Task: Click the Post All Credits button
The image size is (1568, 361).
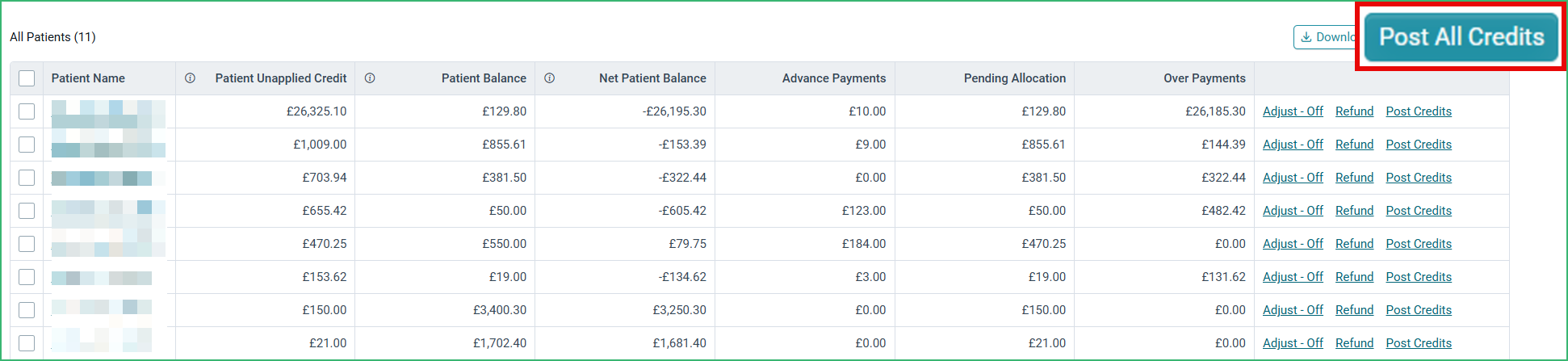Action: click(x=1461, y=37)
